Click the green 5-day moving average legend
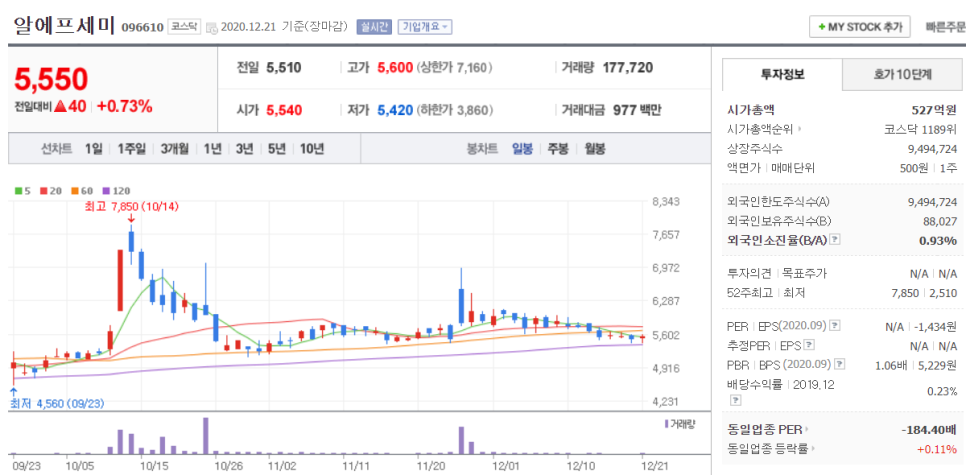This screenshot has width=966, height=475. pyautogui.click(x=22, y=190)
